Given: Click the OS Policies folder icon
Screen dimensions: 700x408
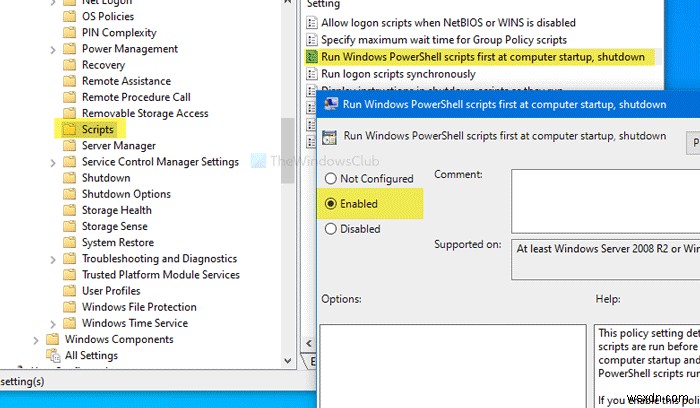Looking at the screenshot, I should click(69, 17).
